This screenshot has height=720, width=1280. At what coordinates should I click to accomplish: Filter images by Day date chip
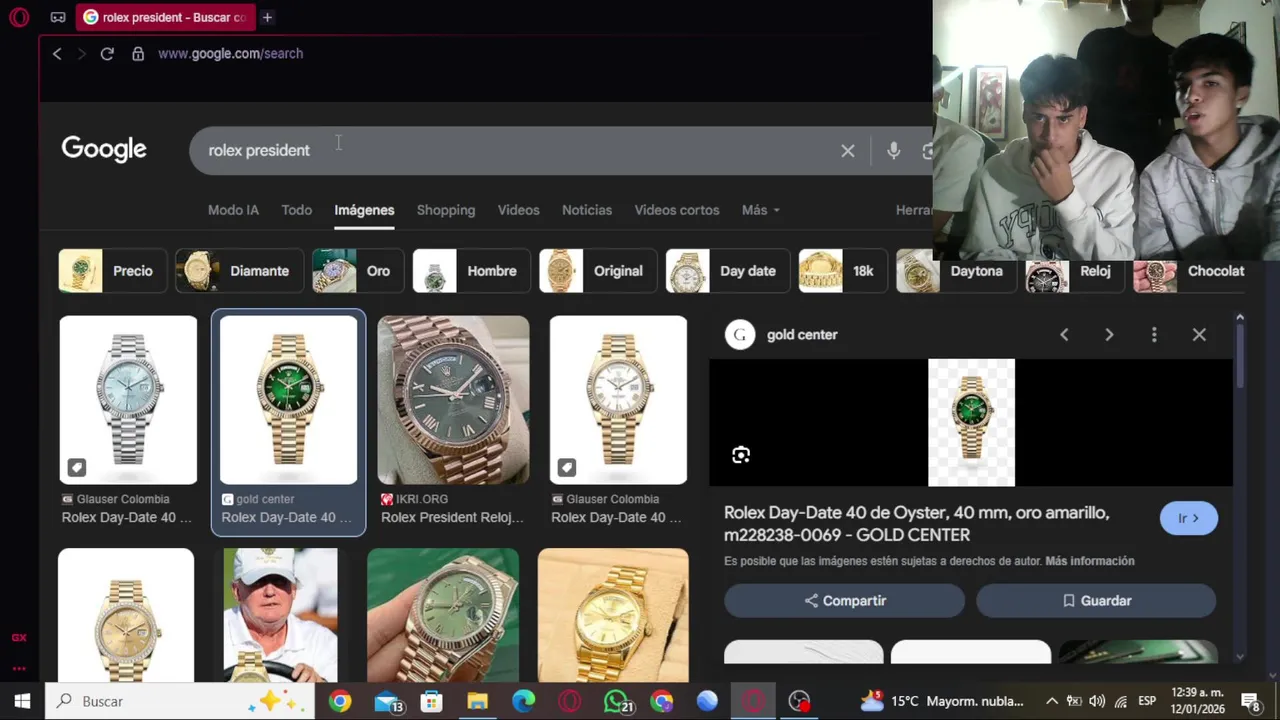click(x=727, y=271)
